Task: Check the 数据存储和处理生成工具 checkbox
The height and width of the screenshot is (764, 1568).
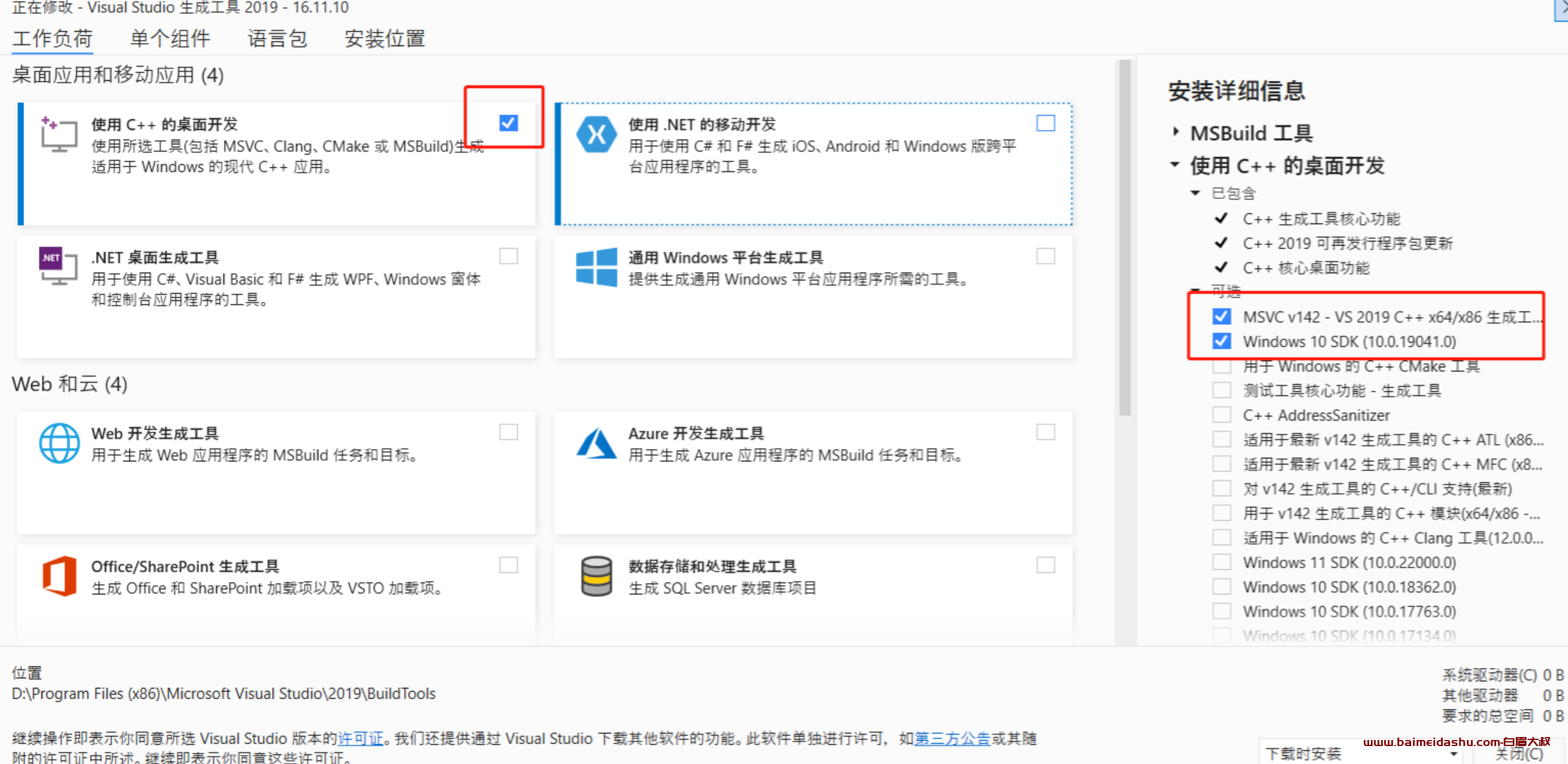Action: (1045, 565)
